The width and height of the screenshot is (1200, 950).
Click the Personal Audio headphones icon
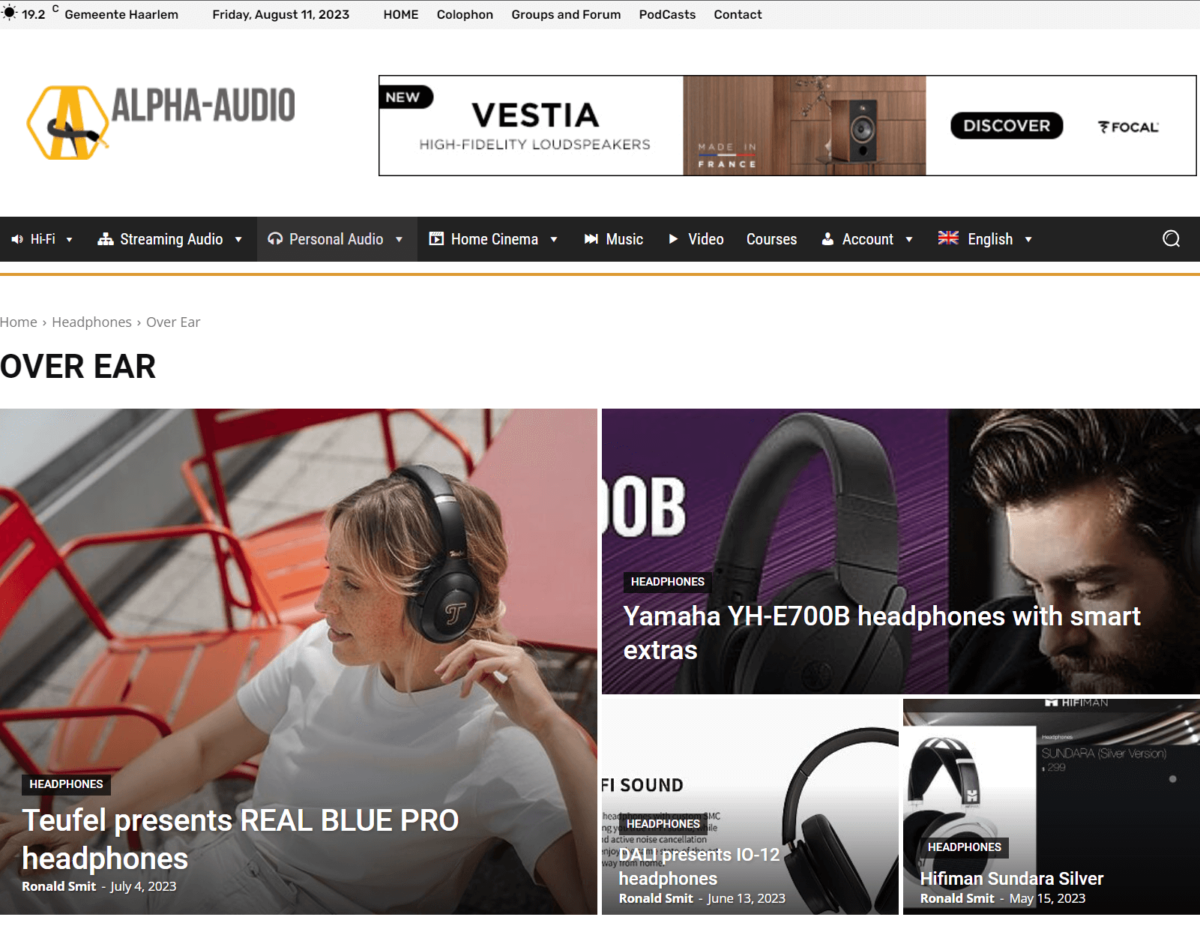275,239
